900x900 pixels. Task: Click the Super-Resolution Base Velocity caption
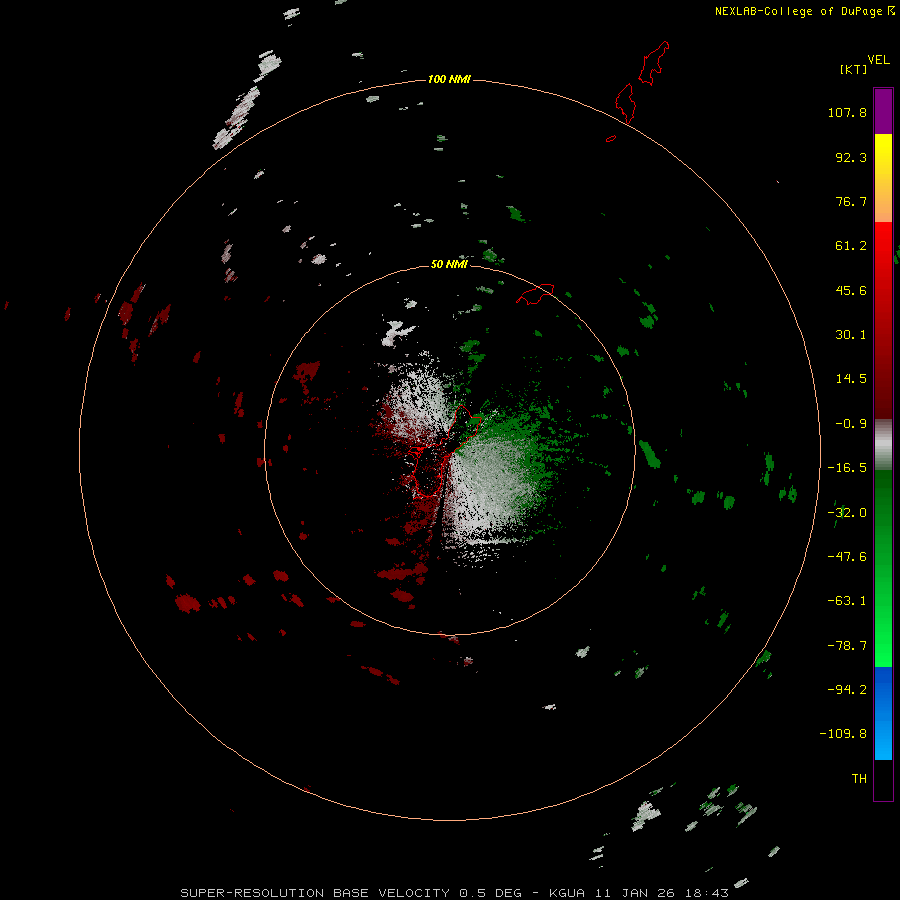455,893
